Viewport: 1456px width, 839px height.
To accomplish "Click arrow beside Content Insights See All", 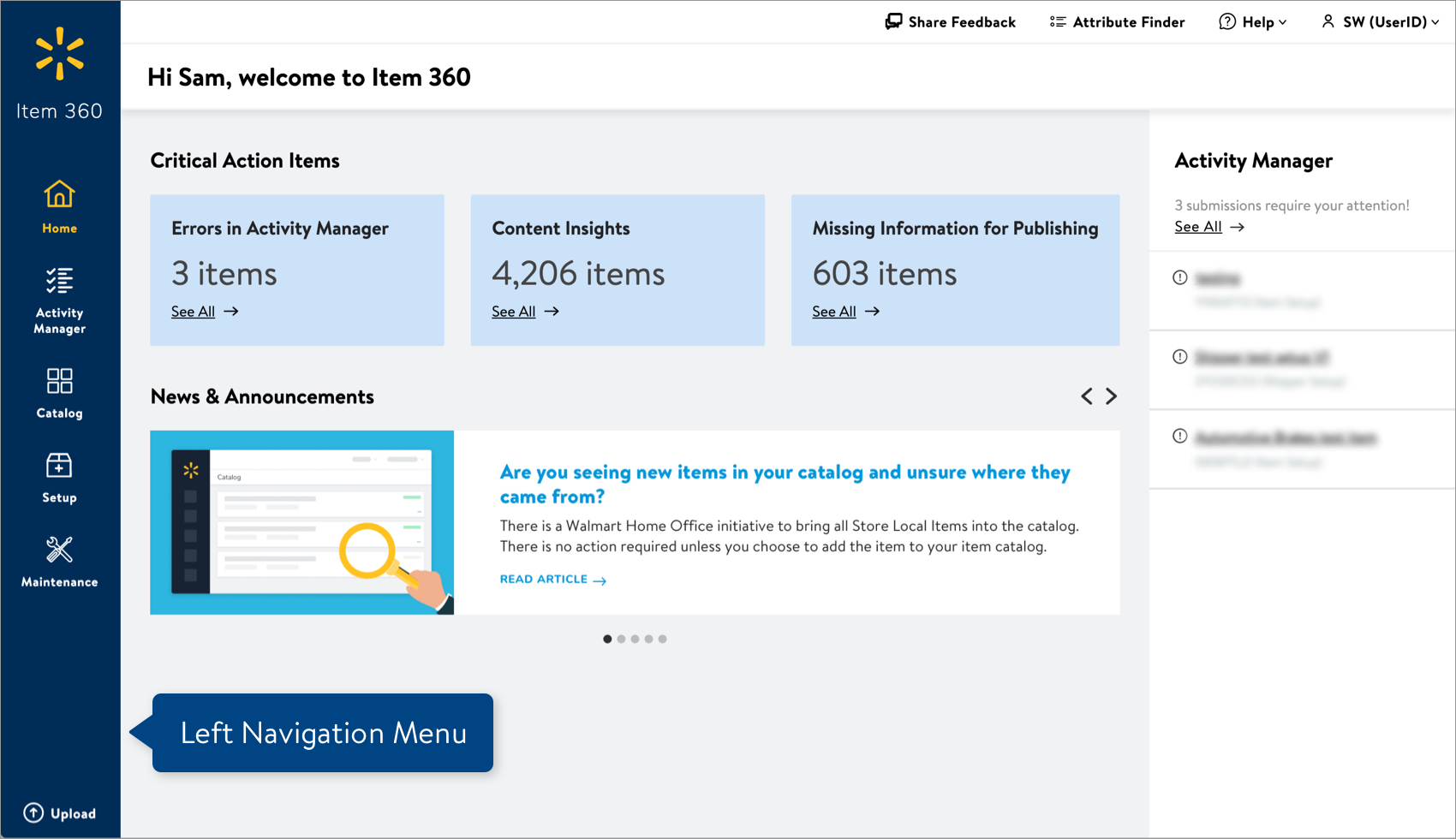I will click(x=552, y=312).
